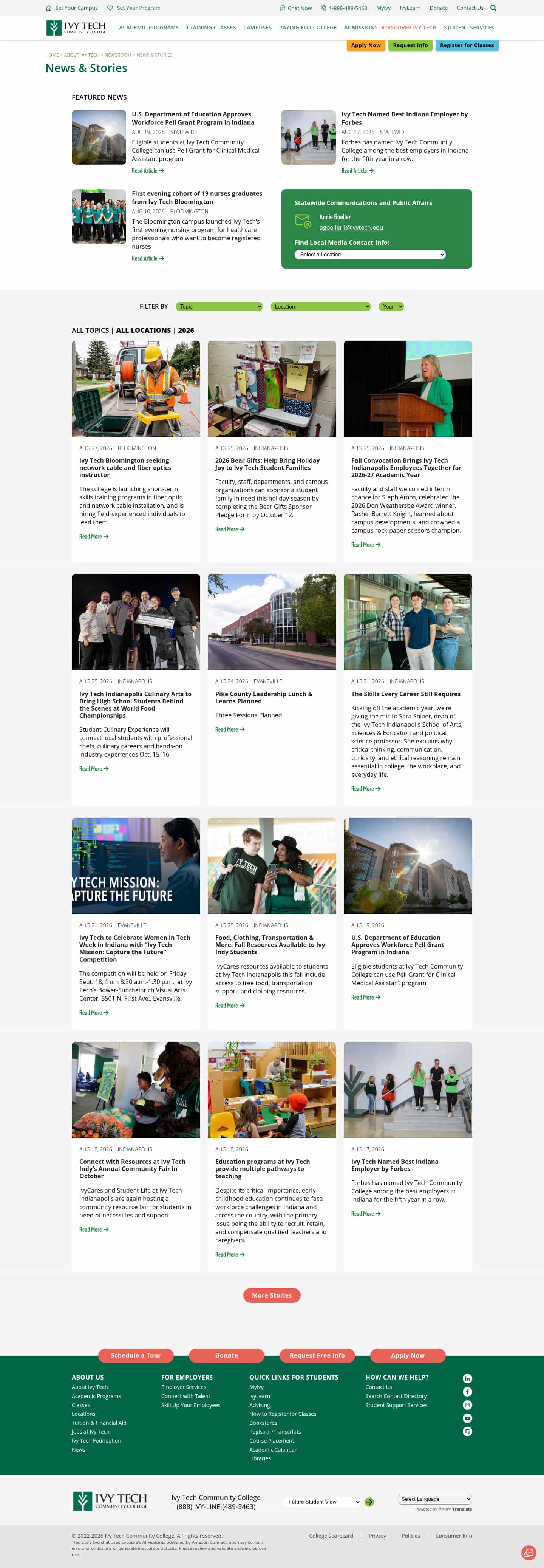Open Chat Now in top bar

point(296,8)
